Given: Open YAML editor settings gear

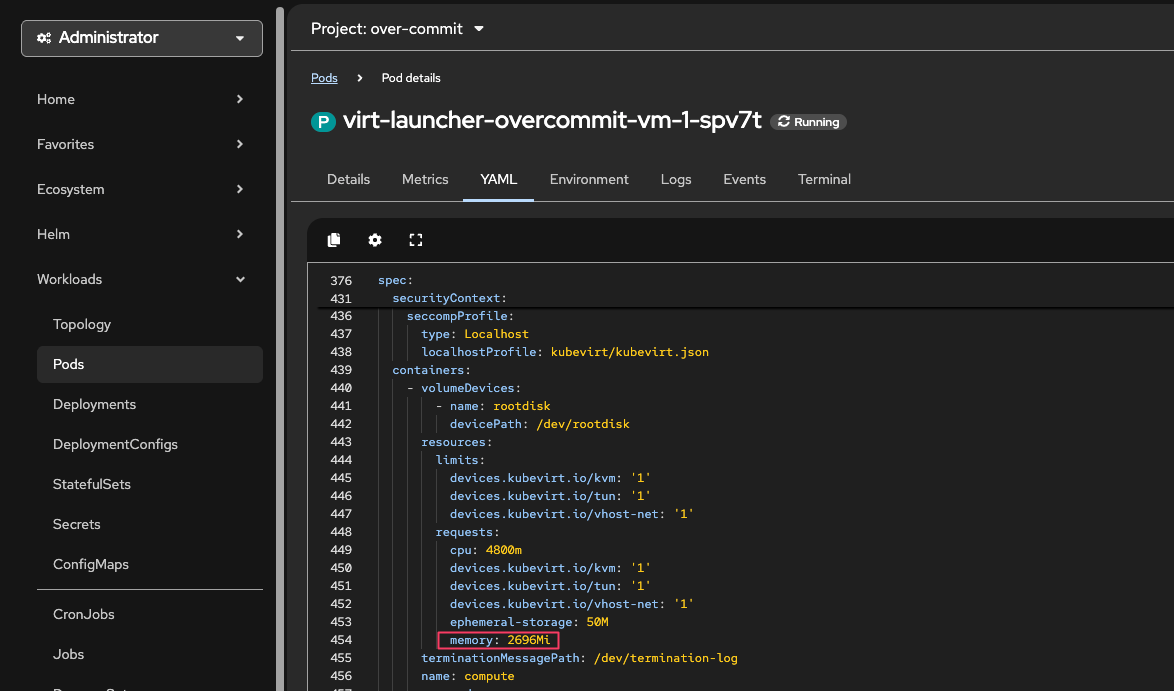Looking at the screenshot, I should (375, 240).
